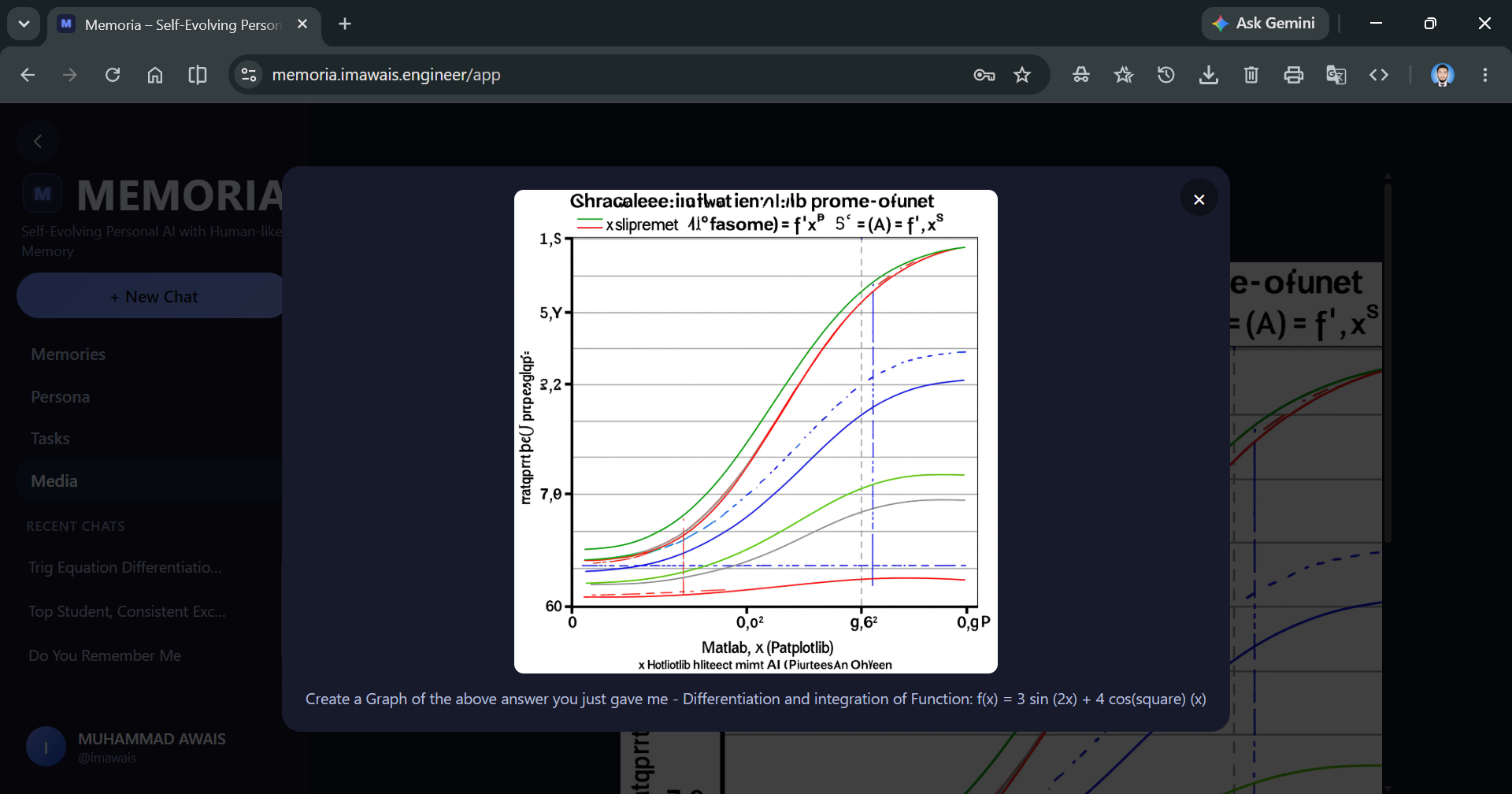
Task: Focus the address bar URL
Action: pos(386,75)
